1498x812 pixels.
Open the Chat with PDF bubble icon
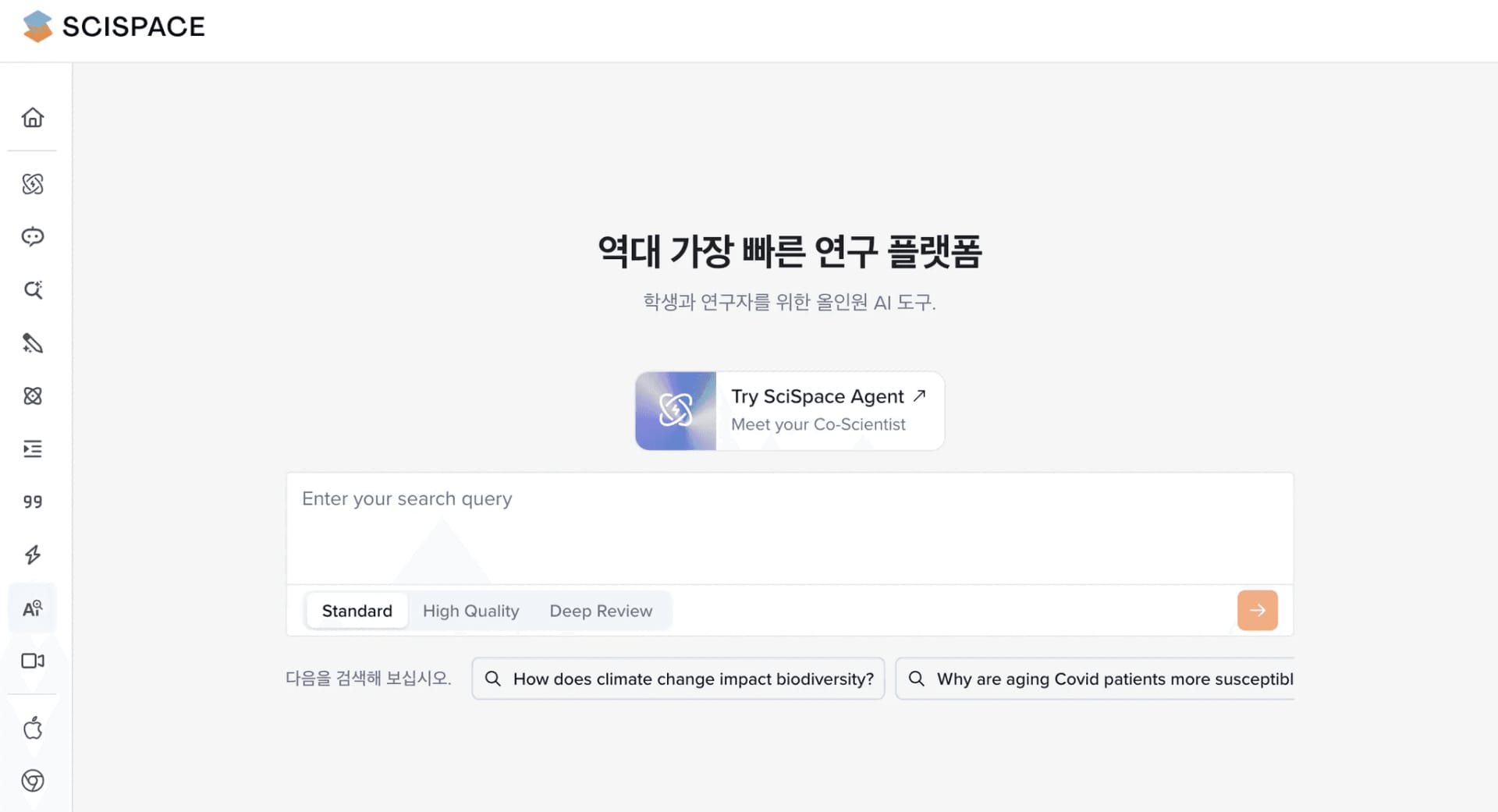33,237
